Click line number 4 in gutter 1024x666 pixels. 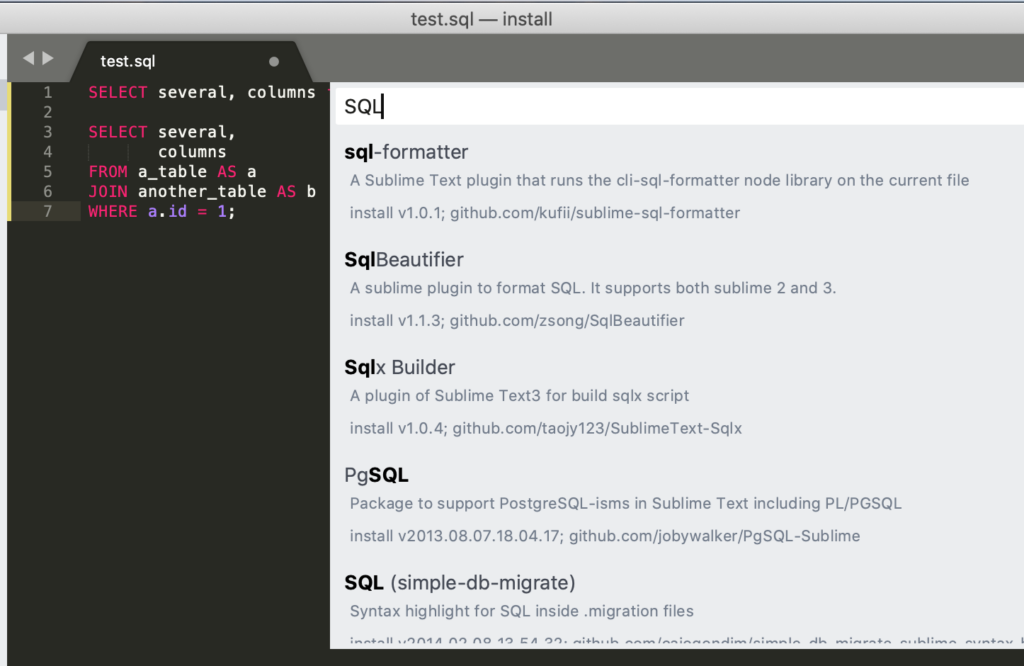pos(48,152)
